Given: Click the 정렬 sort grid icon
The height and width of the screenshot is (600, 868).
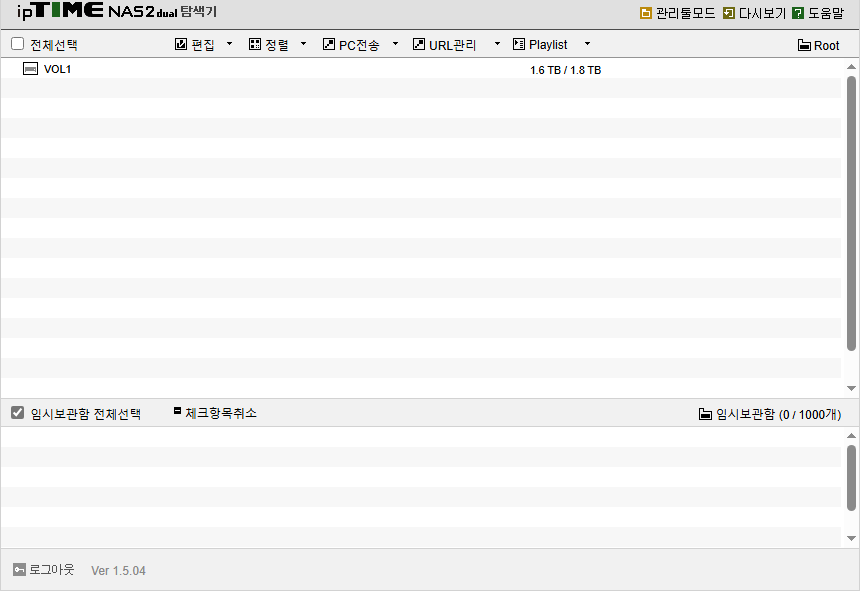Looking at the screenshot, I should (x=255, y=44).
